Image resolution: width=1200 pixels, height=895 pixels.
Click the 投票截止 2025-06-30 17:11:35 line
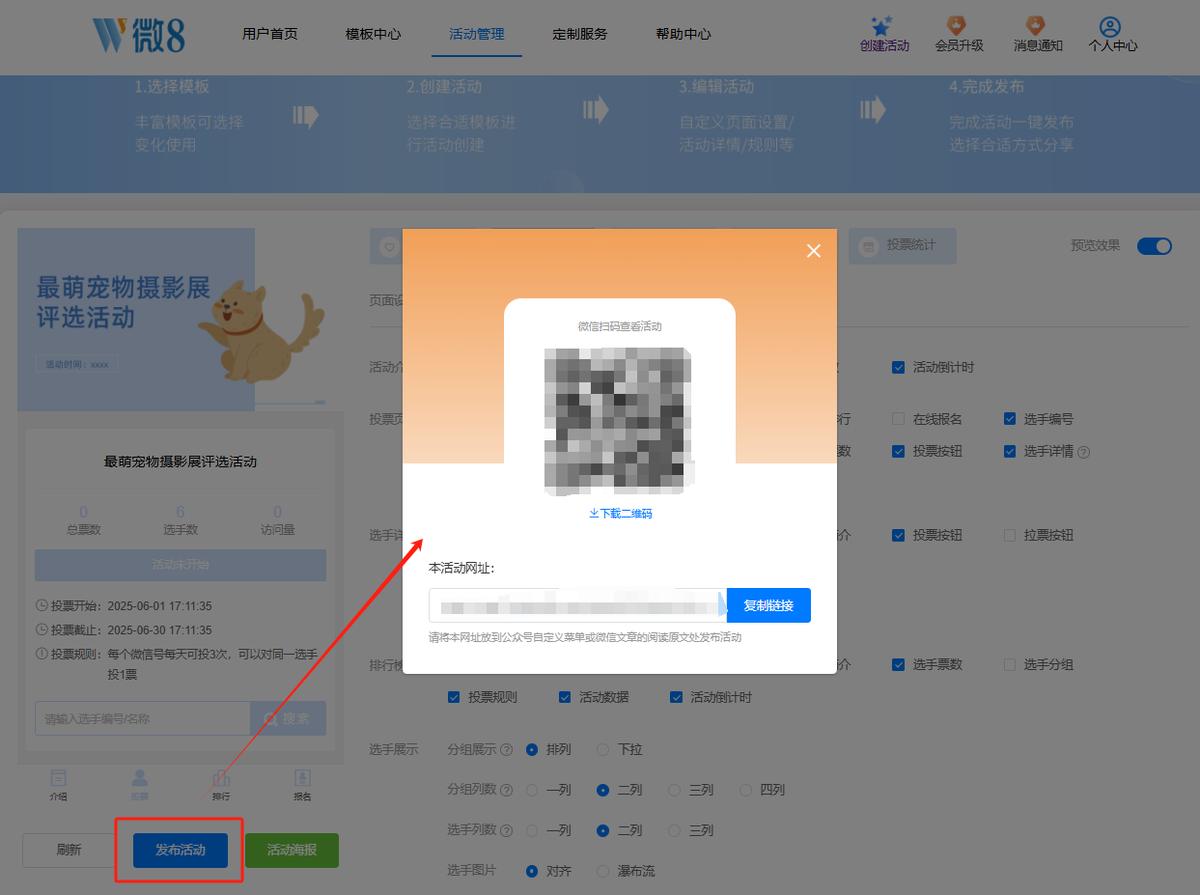tap(124, 630)
